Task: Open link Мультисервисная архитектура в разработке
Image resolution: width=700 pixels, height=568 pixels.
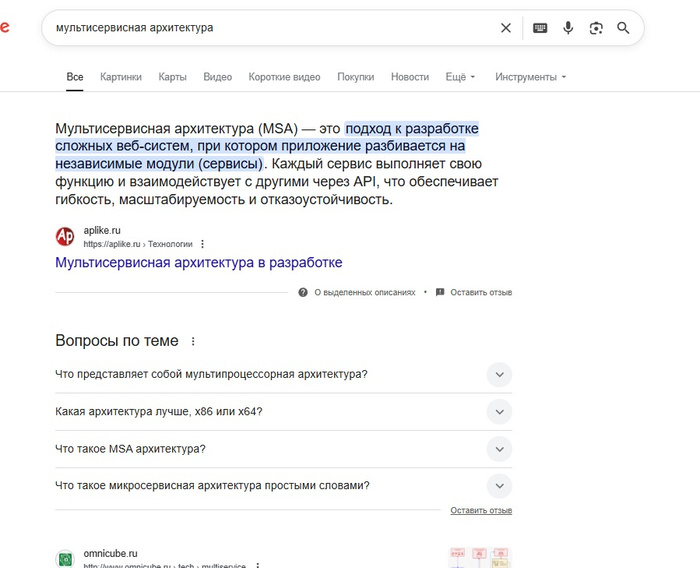Action: [x=198, y=263]
